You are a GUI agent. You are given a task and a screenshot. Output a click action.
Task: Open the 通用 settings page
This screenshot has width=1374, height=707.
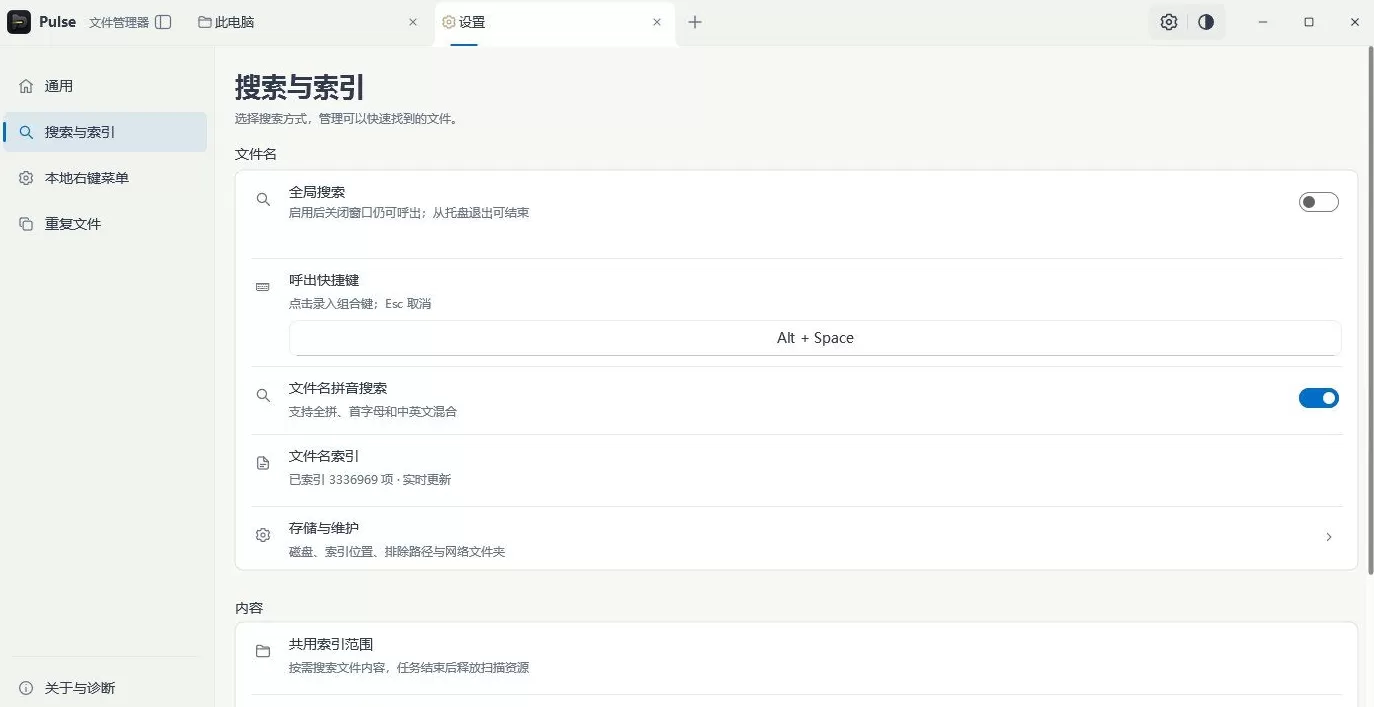click(105, 86)
